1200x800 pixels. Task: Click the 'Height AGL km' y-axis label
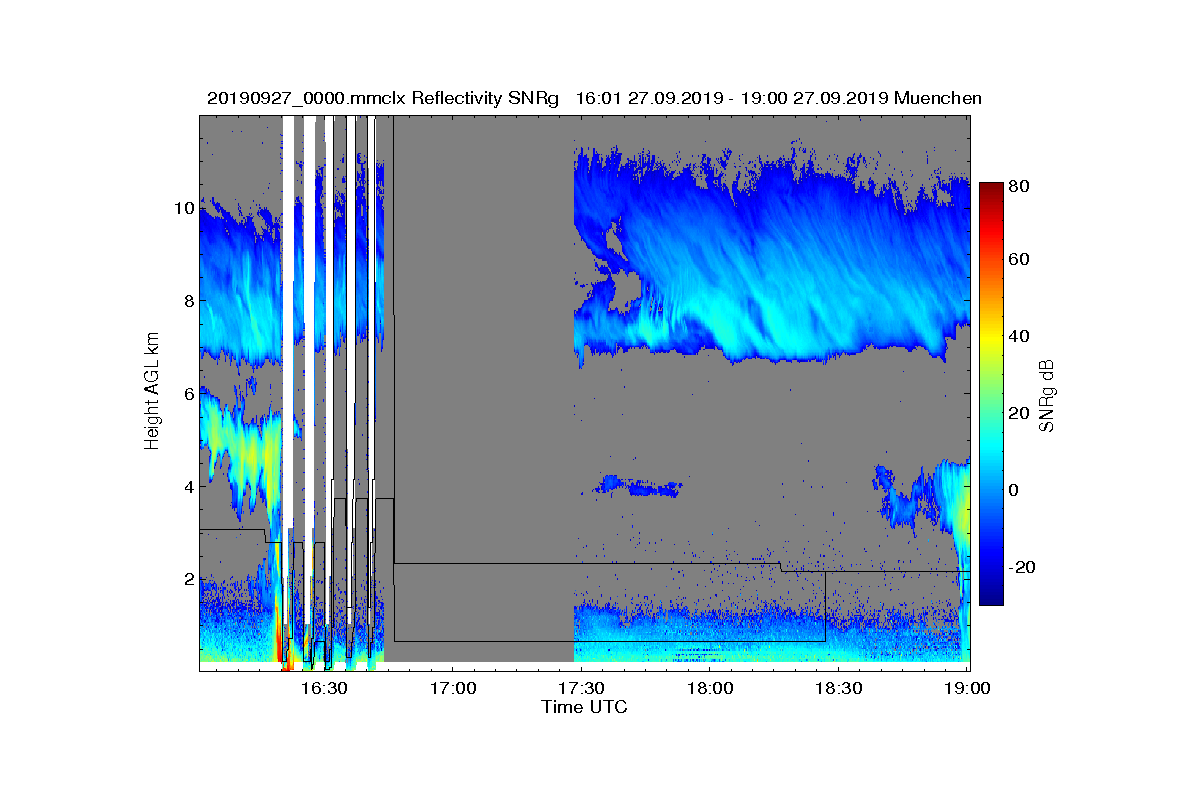coord(152,392)
